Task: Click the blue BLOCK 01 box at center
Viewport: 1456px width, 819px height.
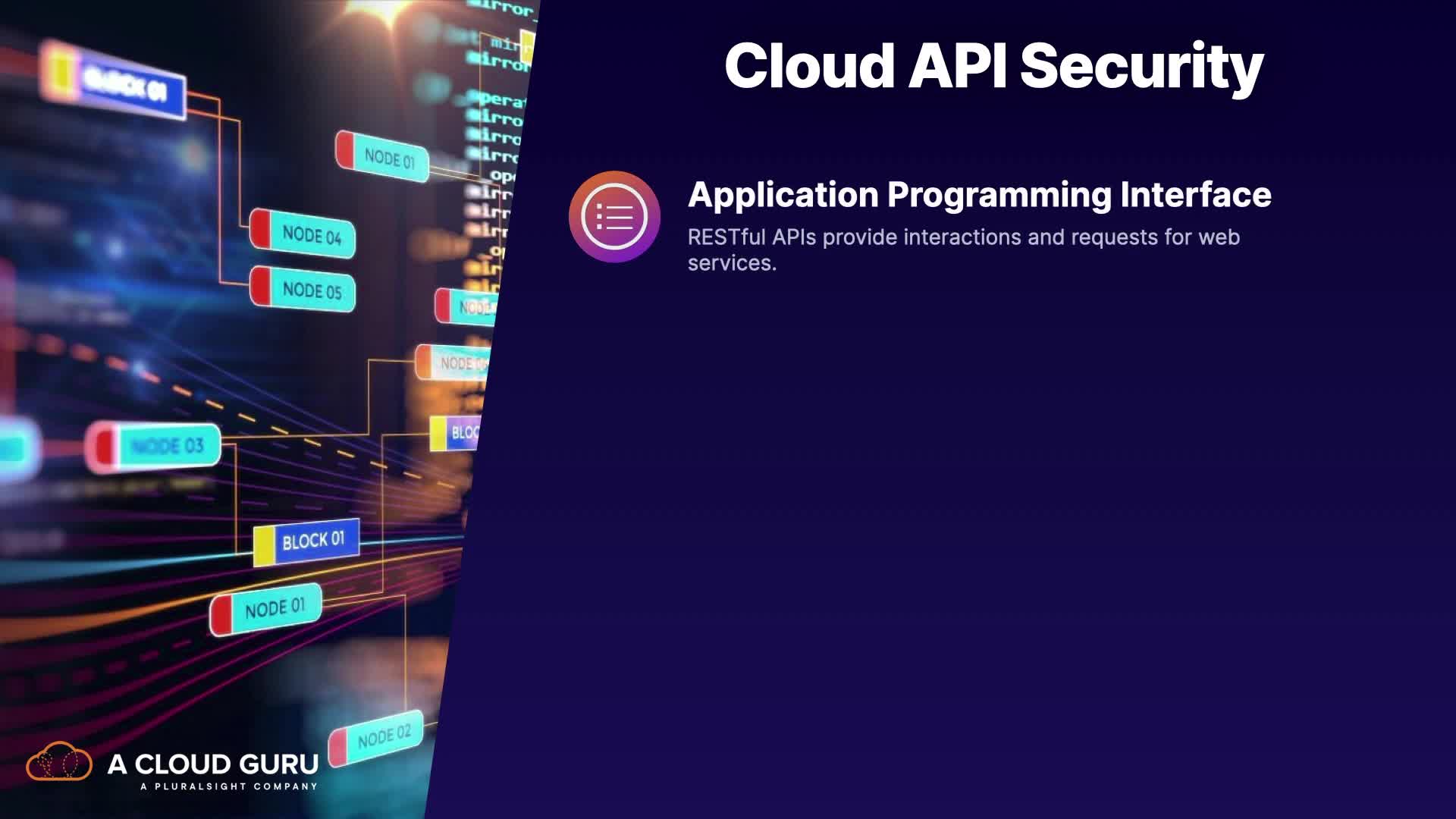Action: point(313,541)
